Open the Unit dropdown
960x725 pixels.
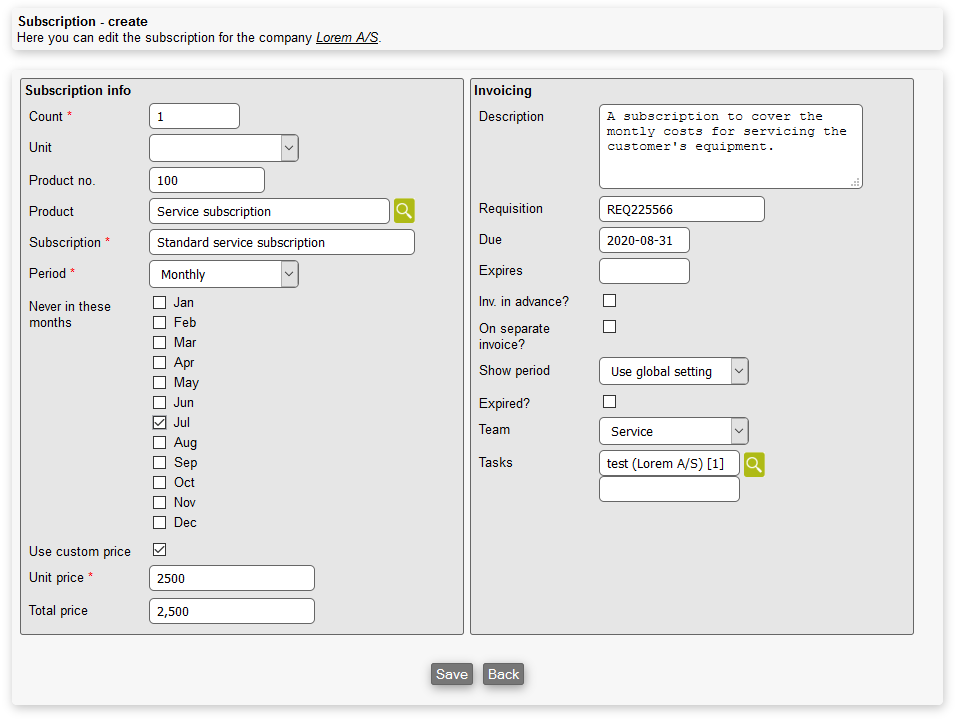pyautogui.click(x=224, y=148)
